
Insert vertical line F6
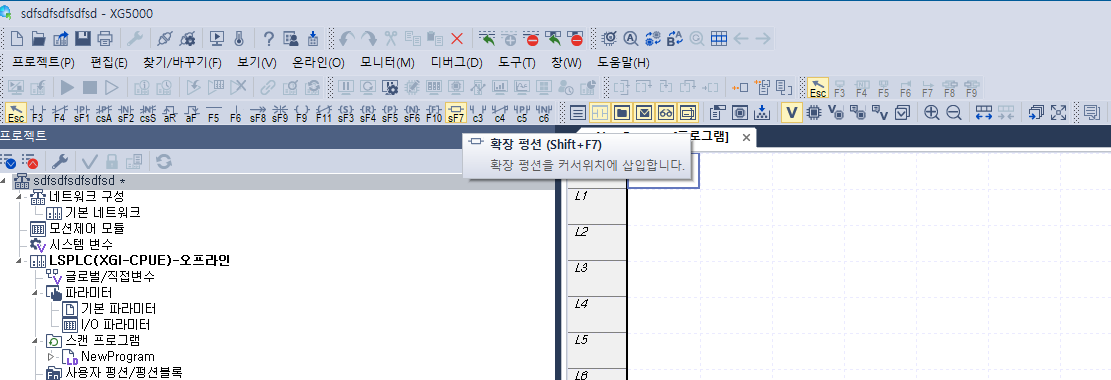coord(235,112)
